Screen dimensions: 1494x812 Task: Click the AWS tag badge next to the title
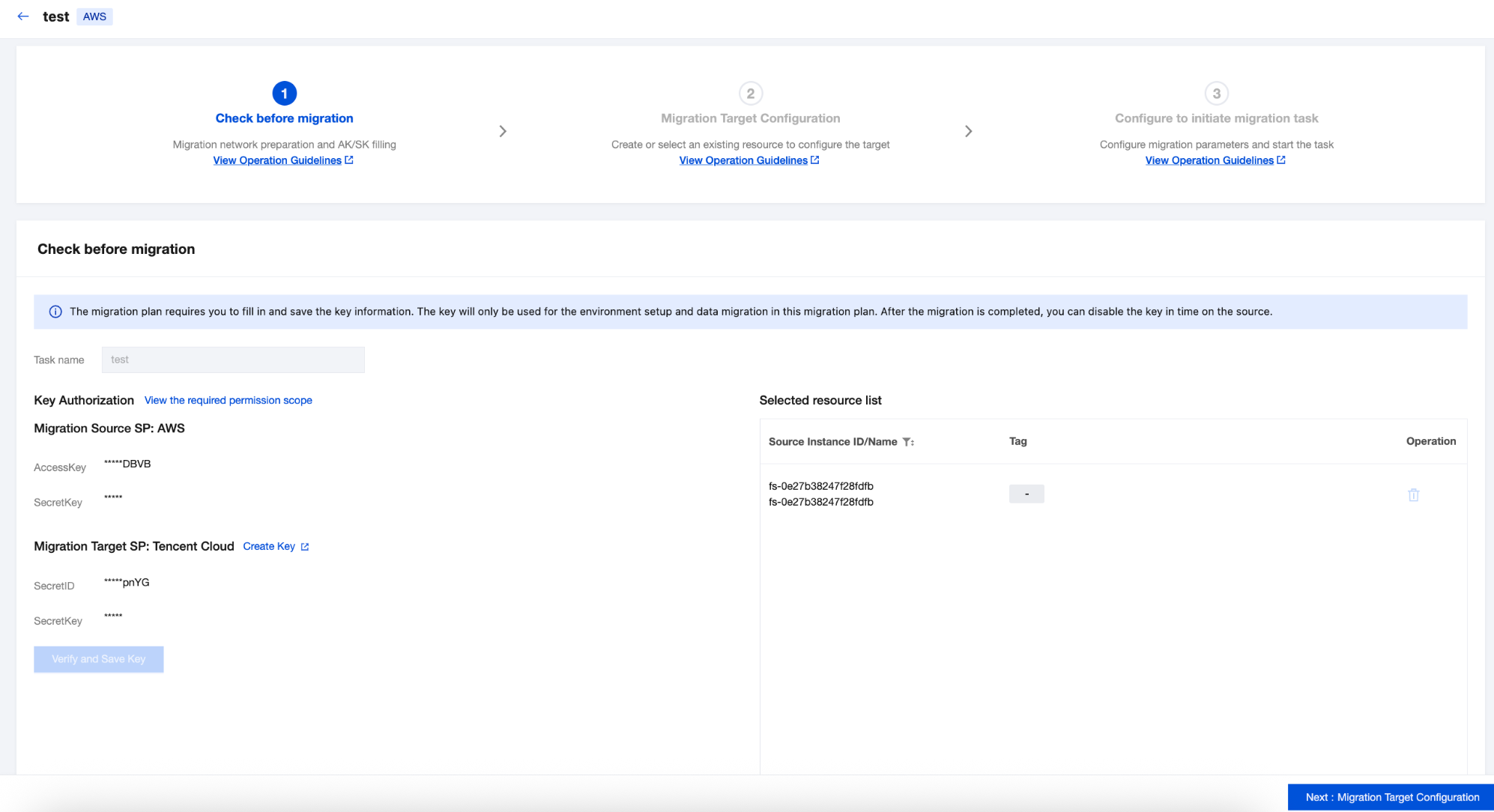click(94, 16)
